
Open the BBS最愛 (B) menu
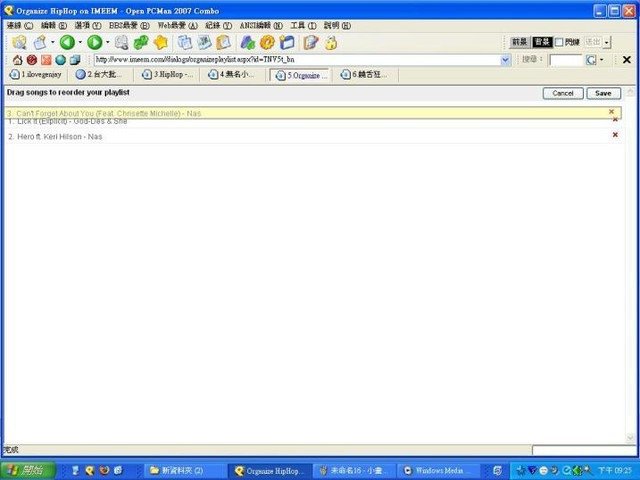(x=129, y=25)
